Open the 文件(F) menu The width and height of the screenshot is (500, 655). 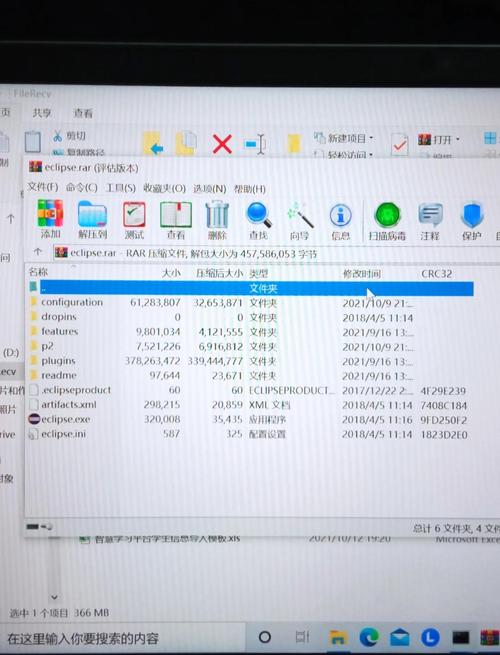coord(43,187)
